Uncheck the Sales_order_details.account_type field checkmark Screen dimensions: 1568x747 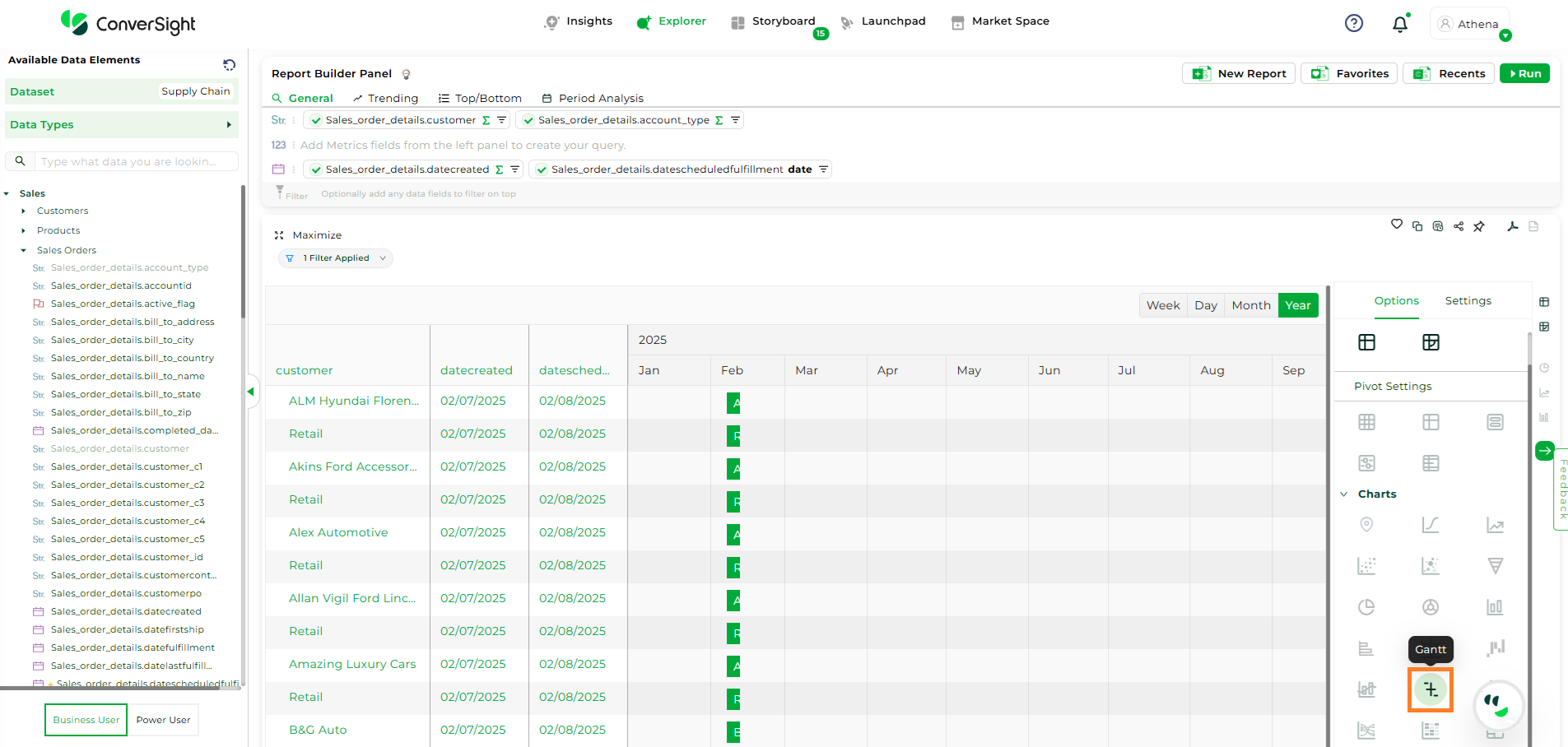coord(528,120)
